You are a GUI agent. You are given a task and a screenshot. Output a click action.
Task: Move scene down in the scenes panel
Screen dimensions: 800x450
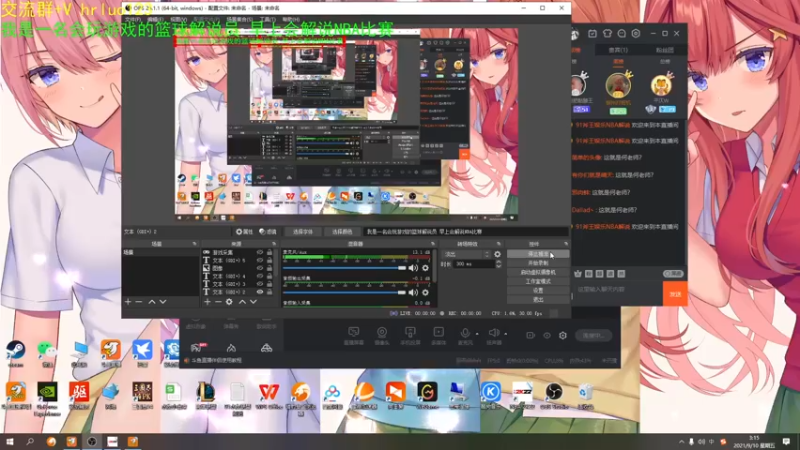click(x=163, y=302)
